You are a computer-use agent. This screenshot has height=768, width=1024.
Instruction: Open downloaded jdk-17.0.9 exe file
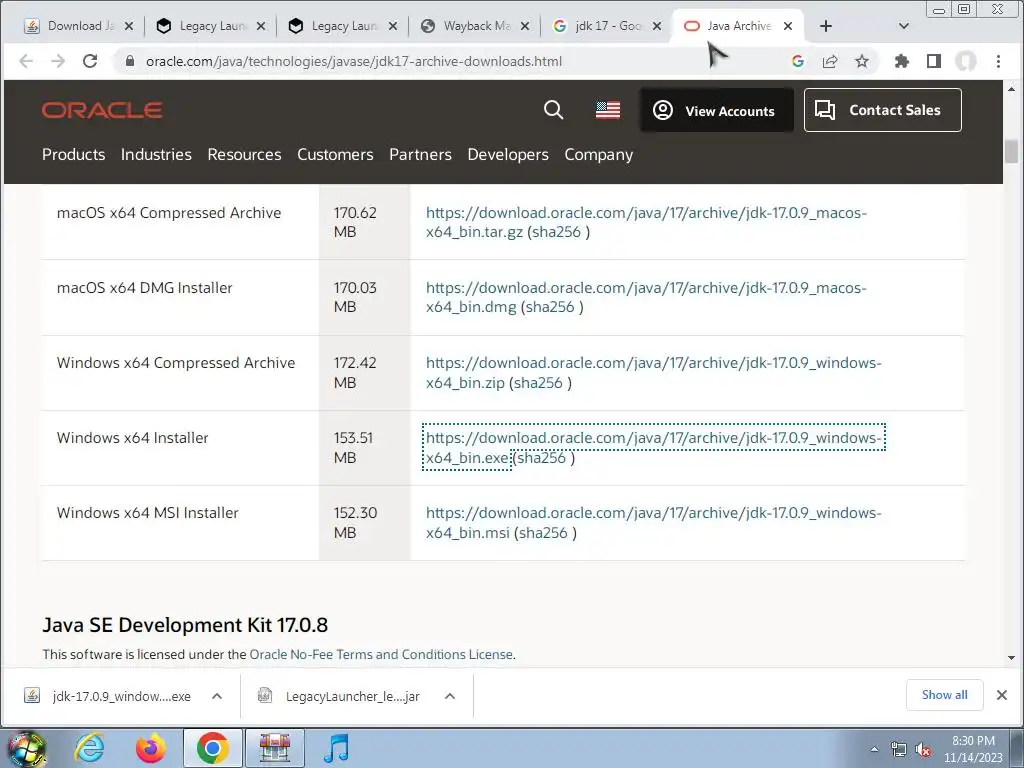tap(108, 696)
